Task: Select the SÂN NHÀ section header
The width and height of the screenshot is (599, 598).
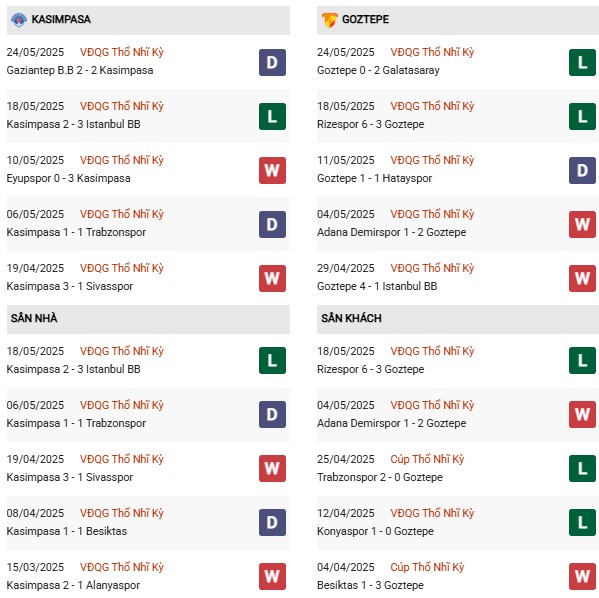Action: [148, 319]
